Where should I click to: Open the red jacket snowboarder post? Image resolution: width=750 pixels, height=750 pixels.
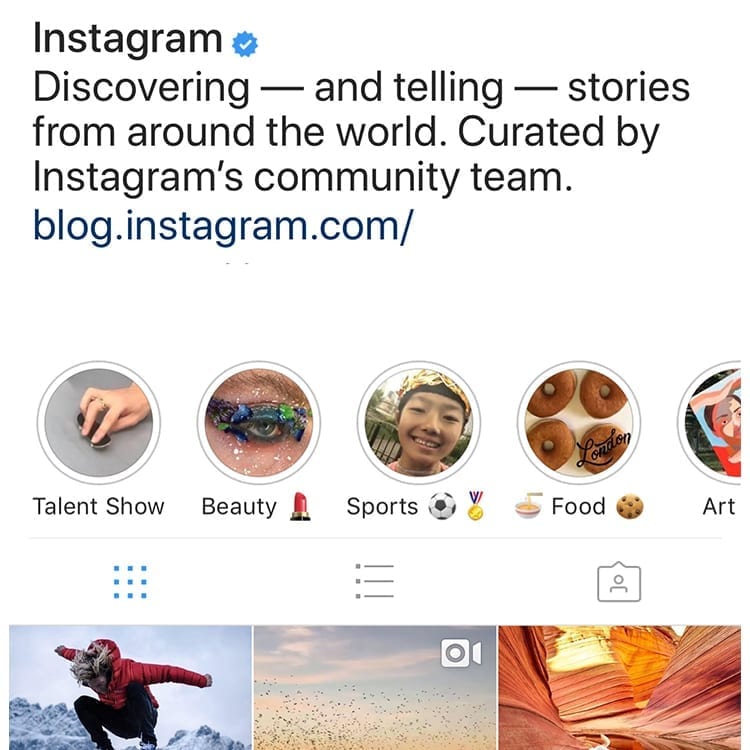pos(130,688)
